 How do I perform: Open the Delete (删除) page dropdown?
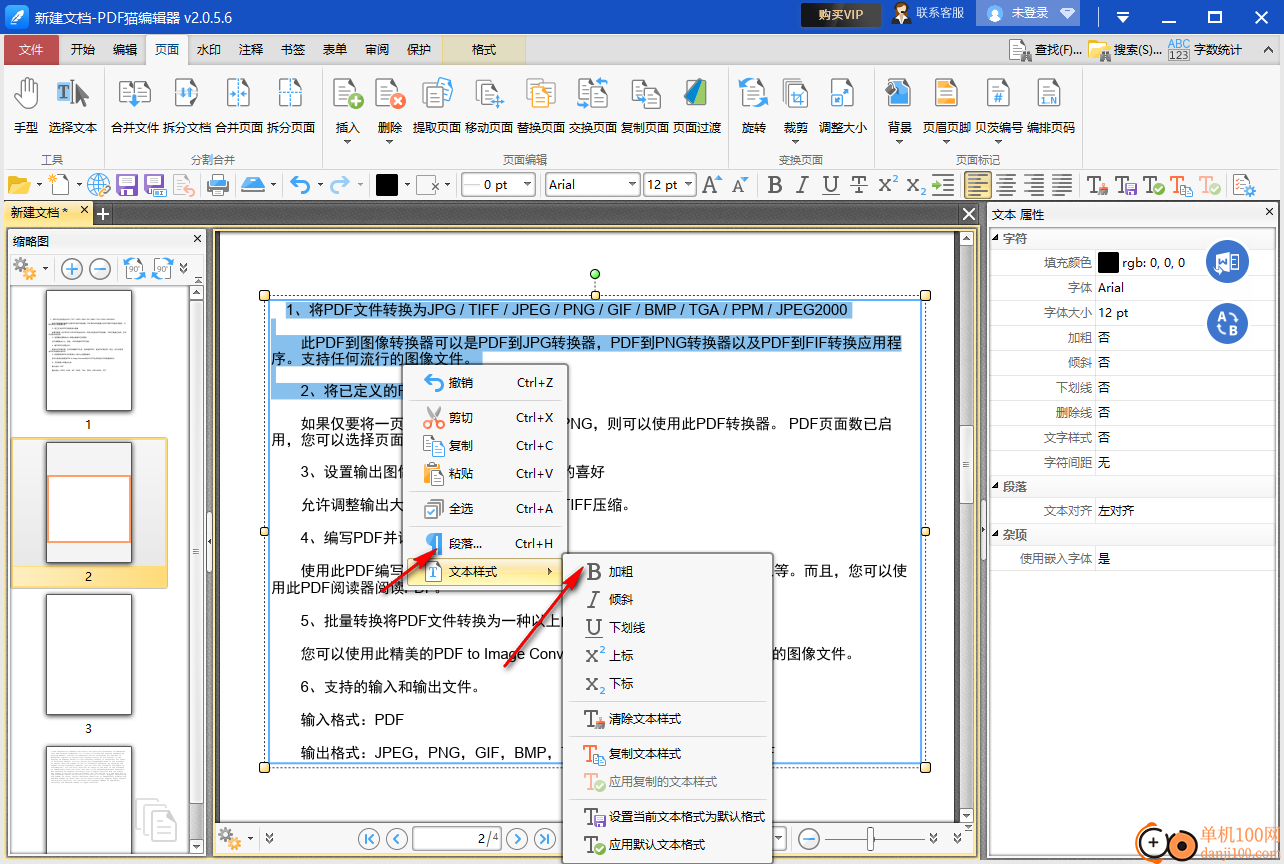390,142
